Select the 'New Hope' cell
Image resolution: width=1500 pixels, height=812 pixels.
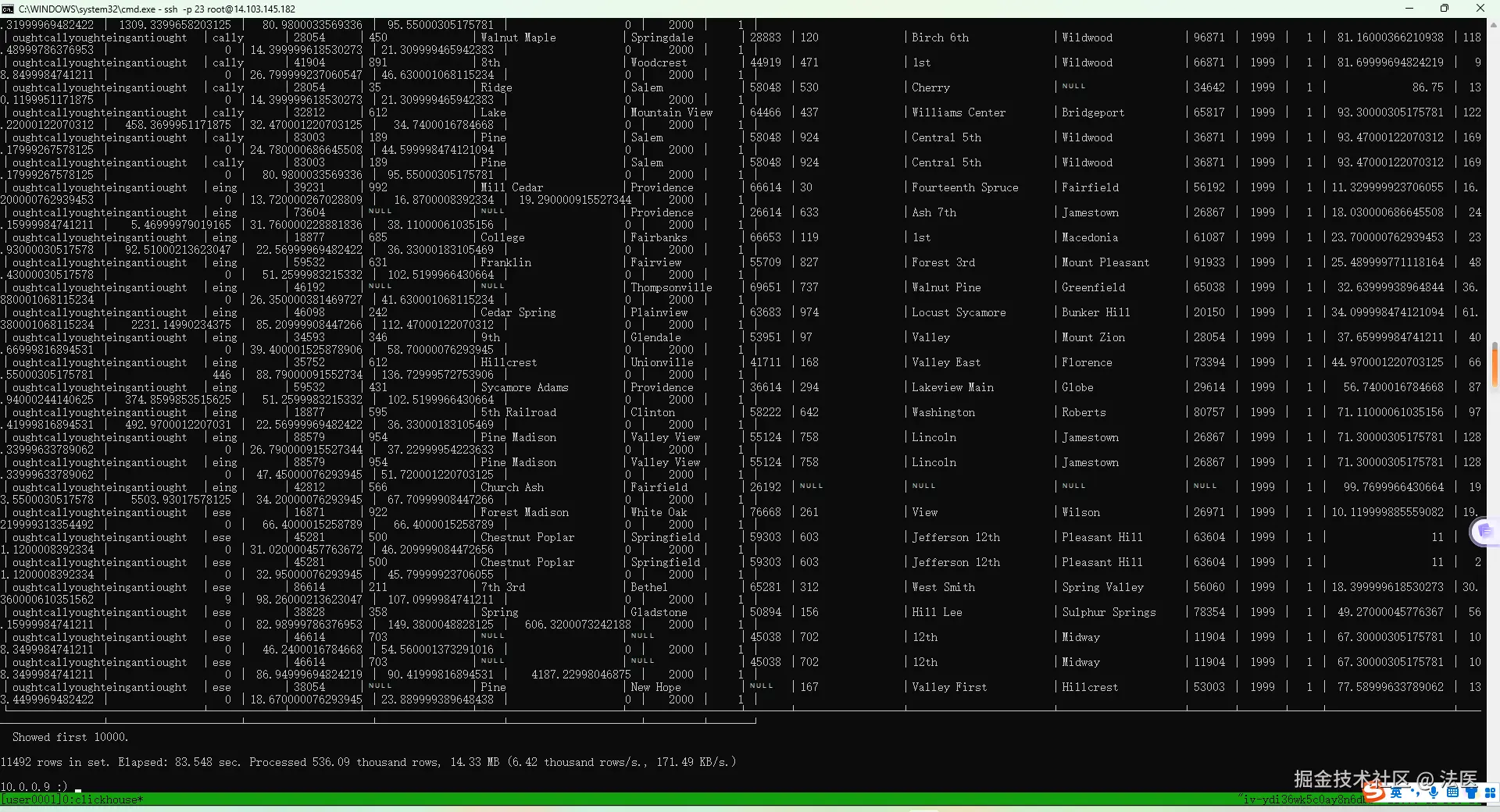[x=655, y=687]
